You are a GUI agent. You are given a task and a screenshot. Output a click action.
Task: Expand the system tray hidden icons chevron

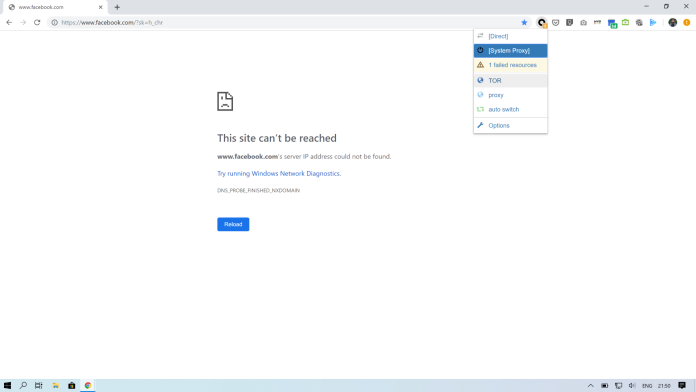tap(590, 386)
